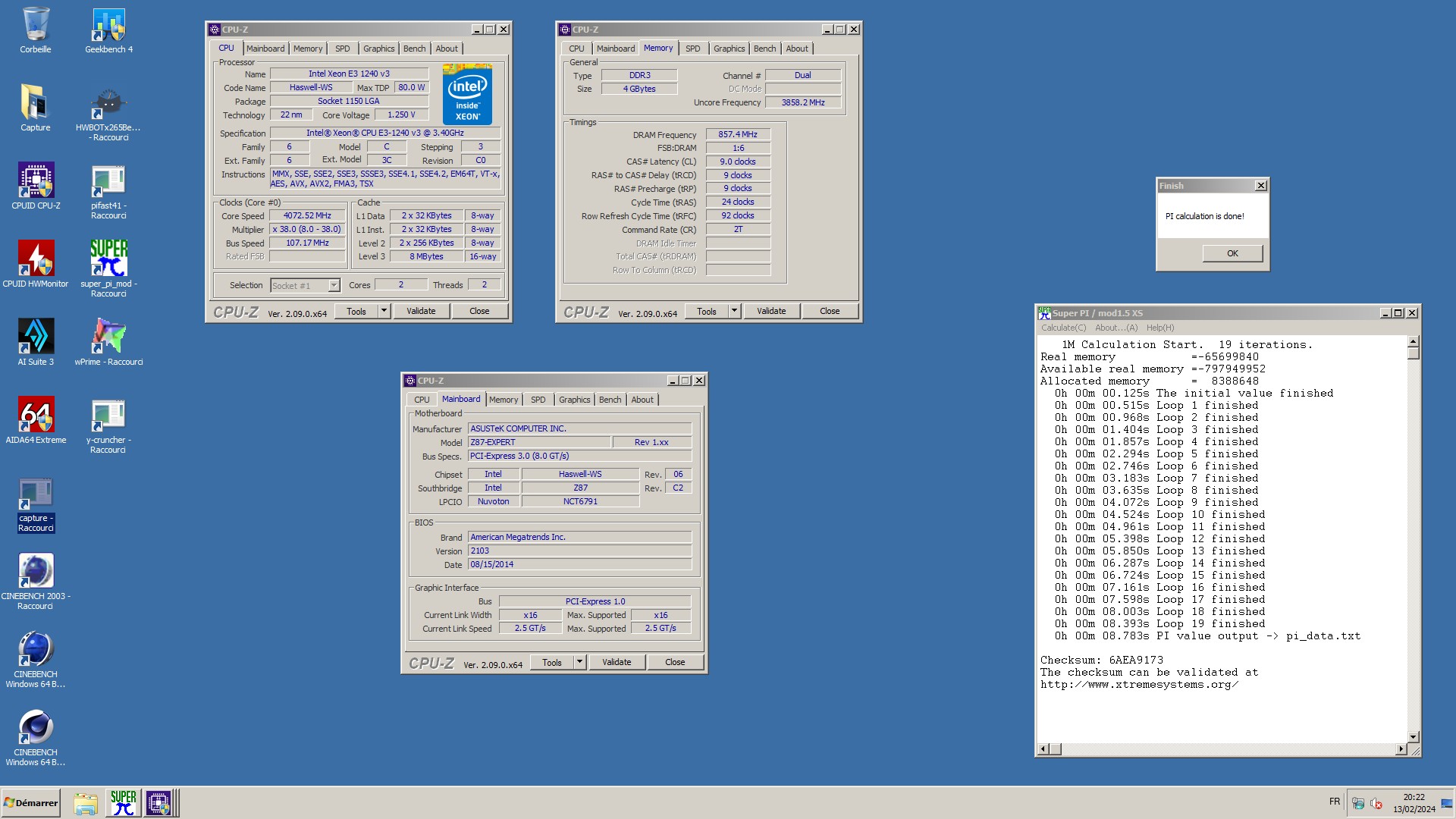The image size is (1456, 819).
Task: Click Validate in the CPU window
Action: [x=421, y=311]
